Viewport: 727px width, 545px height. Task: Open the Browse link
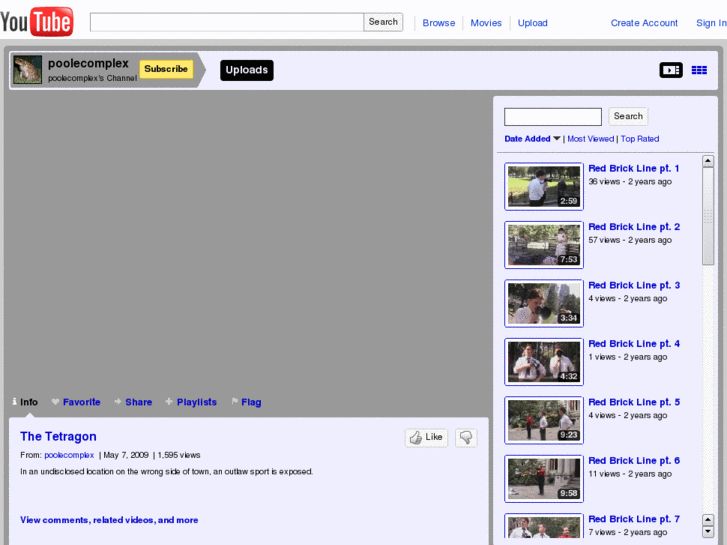pos(439,23)
